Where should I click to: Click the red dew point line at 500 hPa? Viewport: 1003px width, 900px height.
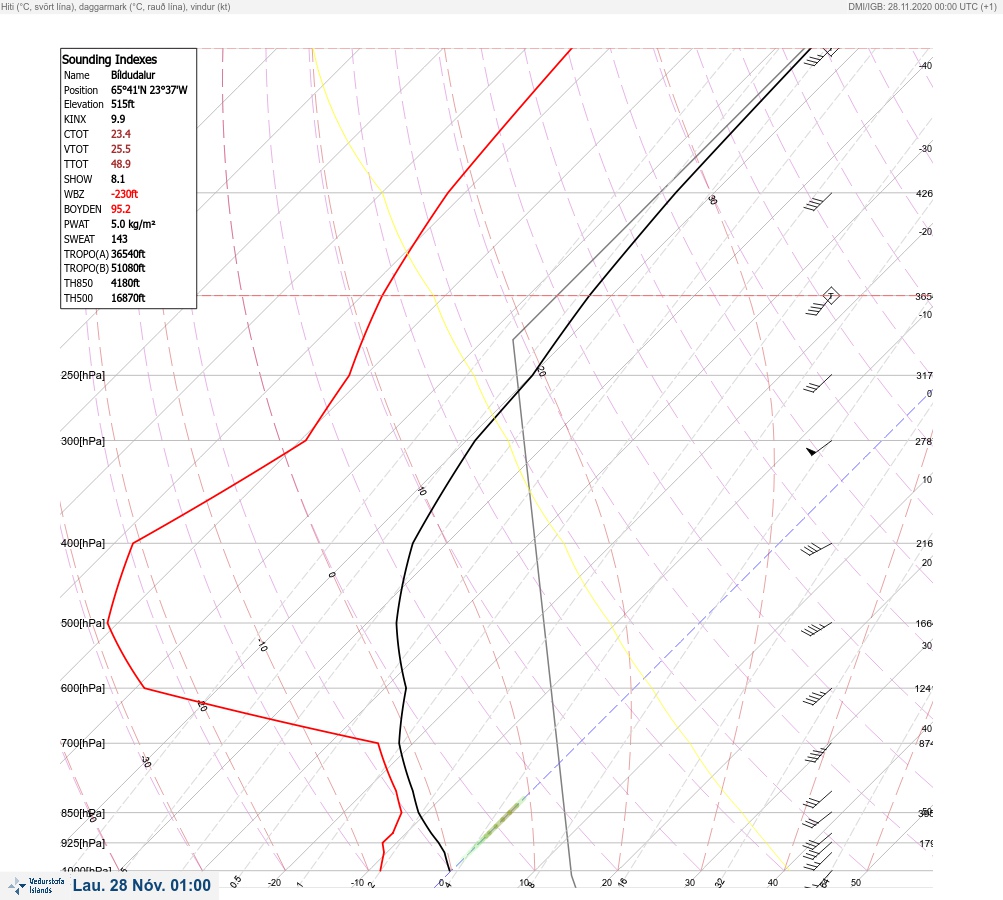coord(108,622)
